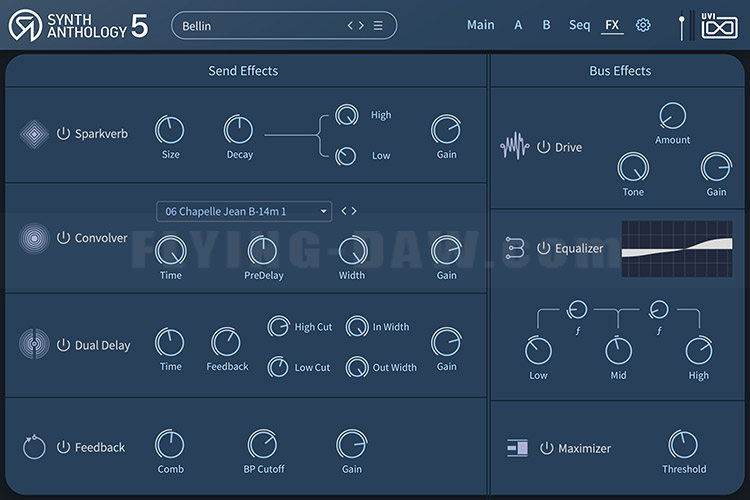Click the Drive waveform icon

point(515,145)
